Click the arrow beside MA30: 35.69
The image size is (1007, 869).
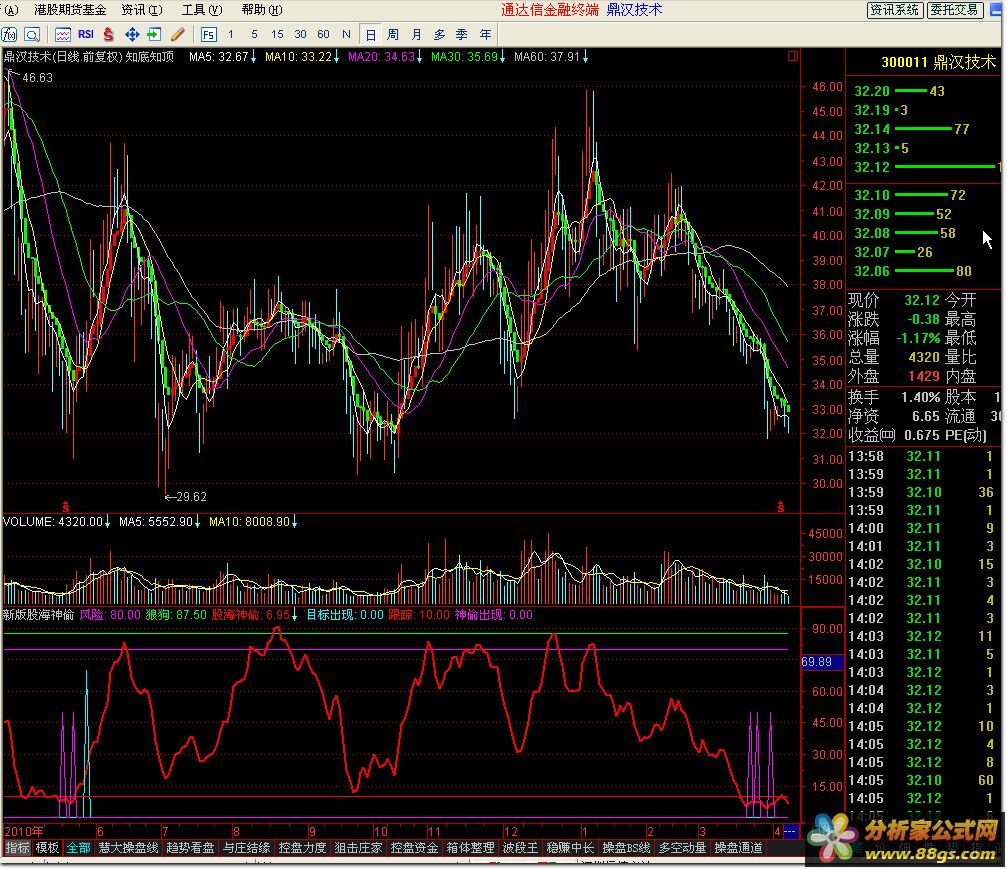point(502,57)
